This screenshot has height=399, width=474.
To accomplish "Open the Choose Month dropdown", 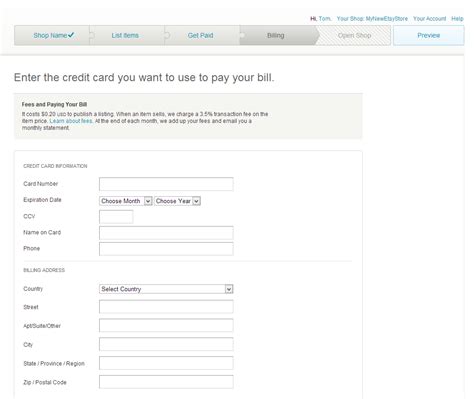I will (126, 201).
